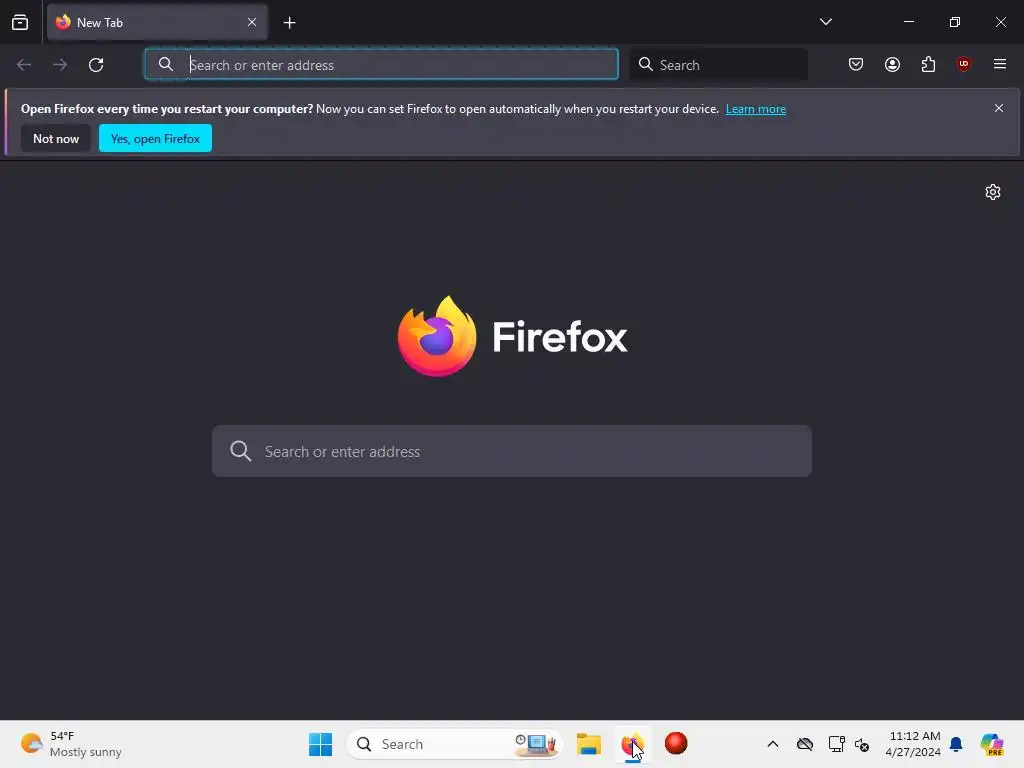Open Save to Pocket icon
Image resolution: width=1024 pixels, height=768 pixels.
(x=856, y=64)
